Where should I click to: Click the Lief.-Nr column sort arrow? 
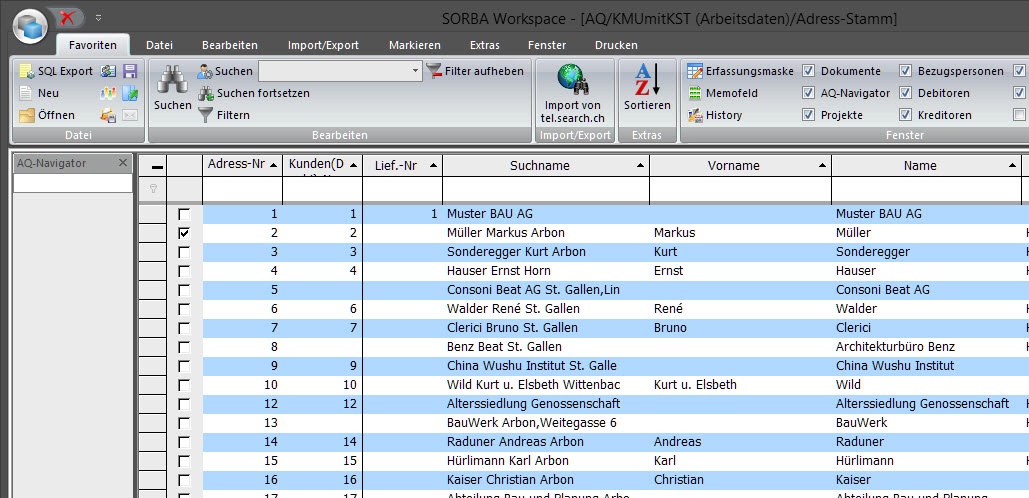[433, 165]
